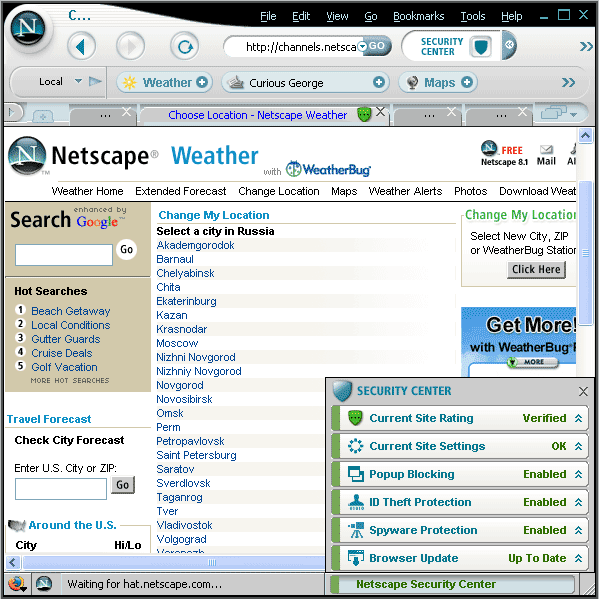
Task: Open the Extended Forecast page link
Action: click(x=180, y=191)
